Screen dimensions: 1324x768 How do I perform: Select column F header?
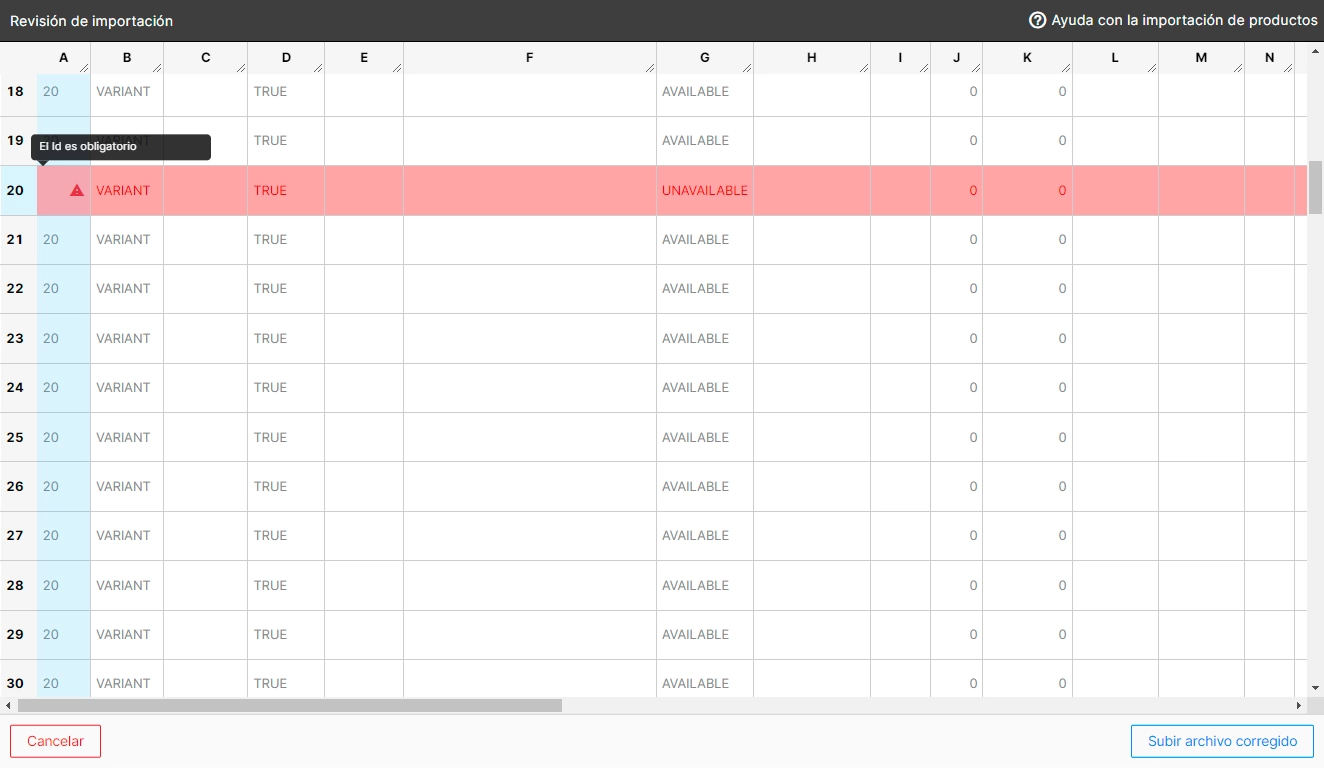point(530,58)
